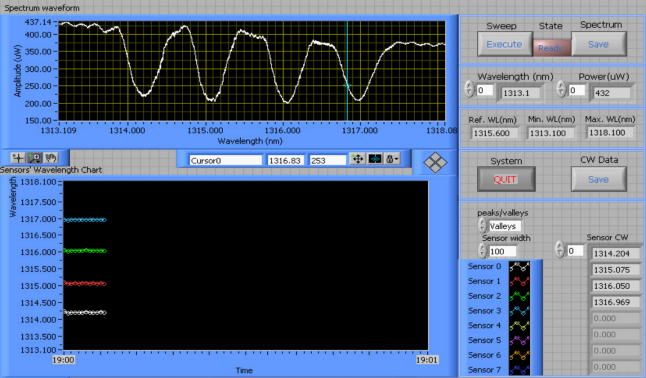Click the Spectrum Save button
The height and width of the screenshot is (378, 646).
tap(599, 44)
